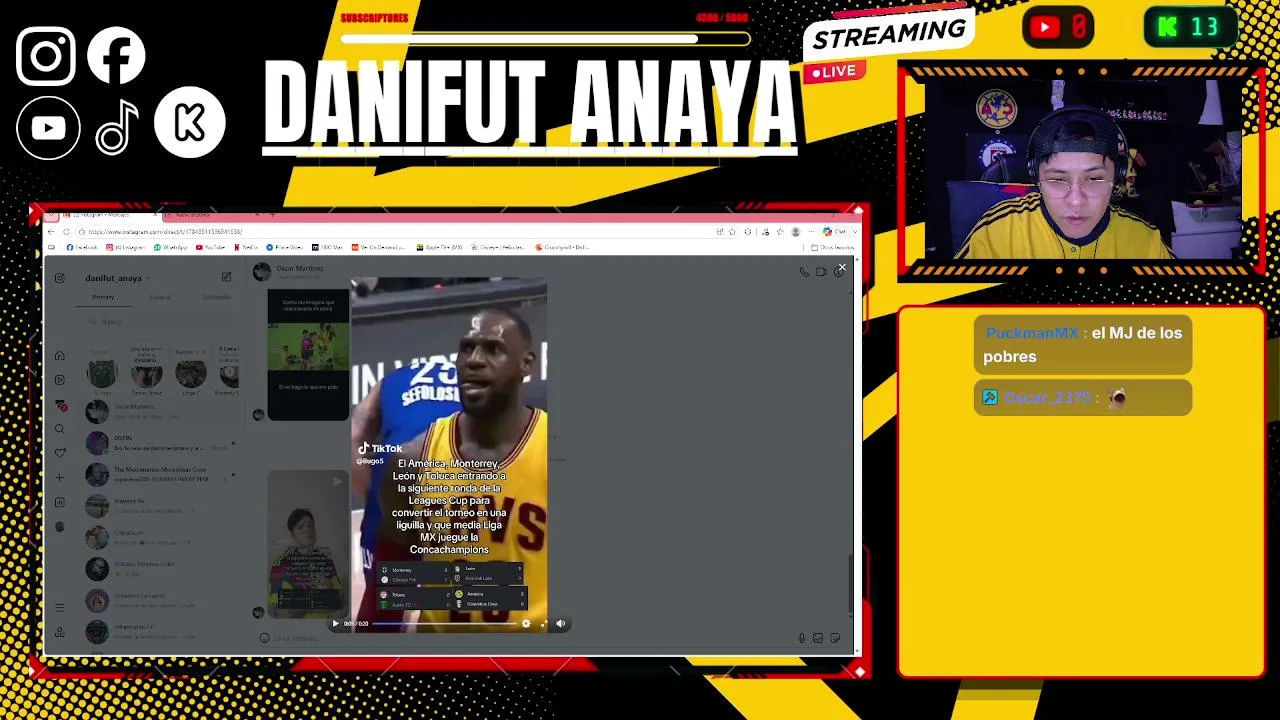The width and height of the screenshot is (1280, 720).
Task: Go to Instagram Home in sidebar
Action: pos(59,355)
